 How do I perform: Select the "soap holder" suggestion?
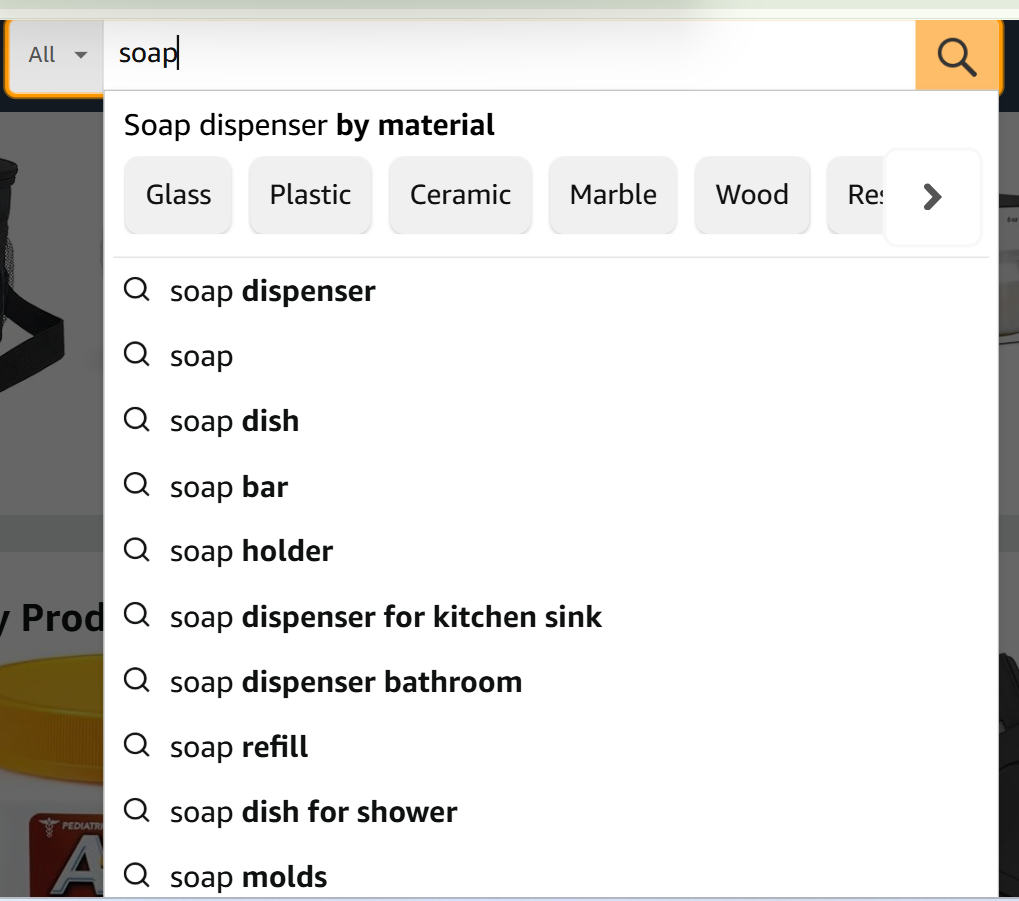[x=251, y=551]
